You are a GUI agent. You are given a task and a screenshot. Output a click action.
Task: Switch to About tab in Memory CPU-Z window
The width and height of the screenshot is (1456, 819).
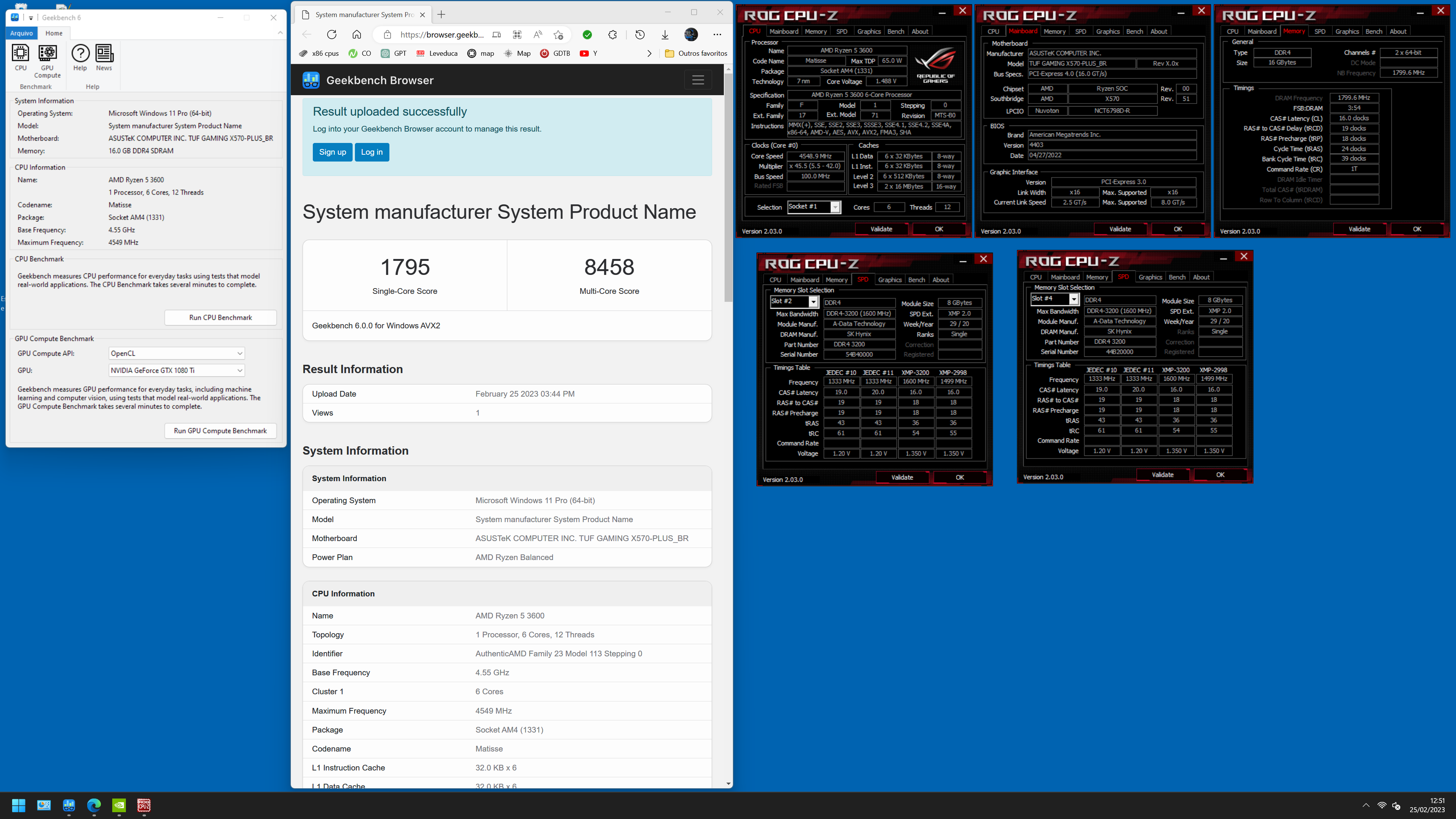tap(1398, 31)
